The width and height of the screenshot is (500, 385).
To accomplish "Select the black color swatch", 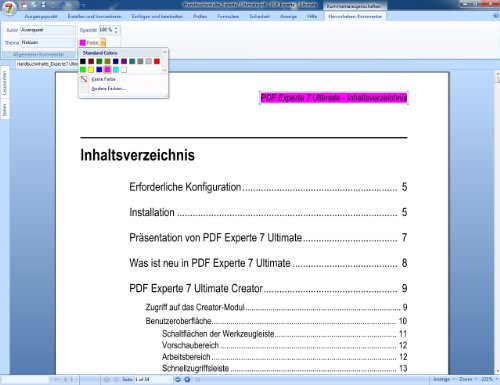I will pos(83,61).
